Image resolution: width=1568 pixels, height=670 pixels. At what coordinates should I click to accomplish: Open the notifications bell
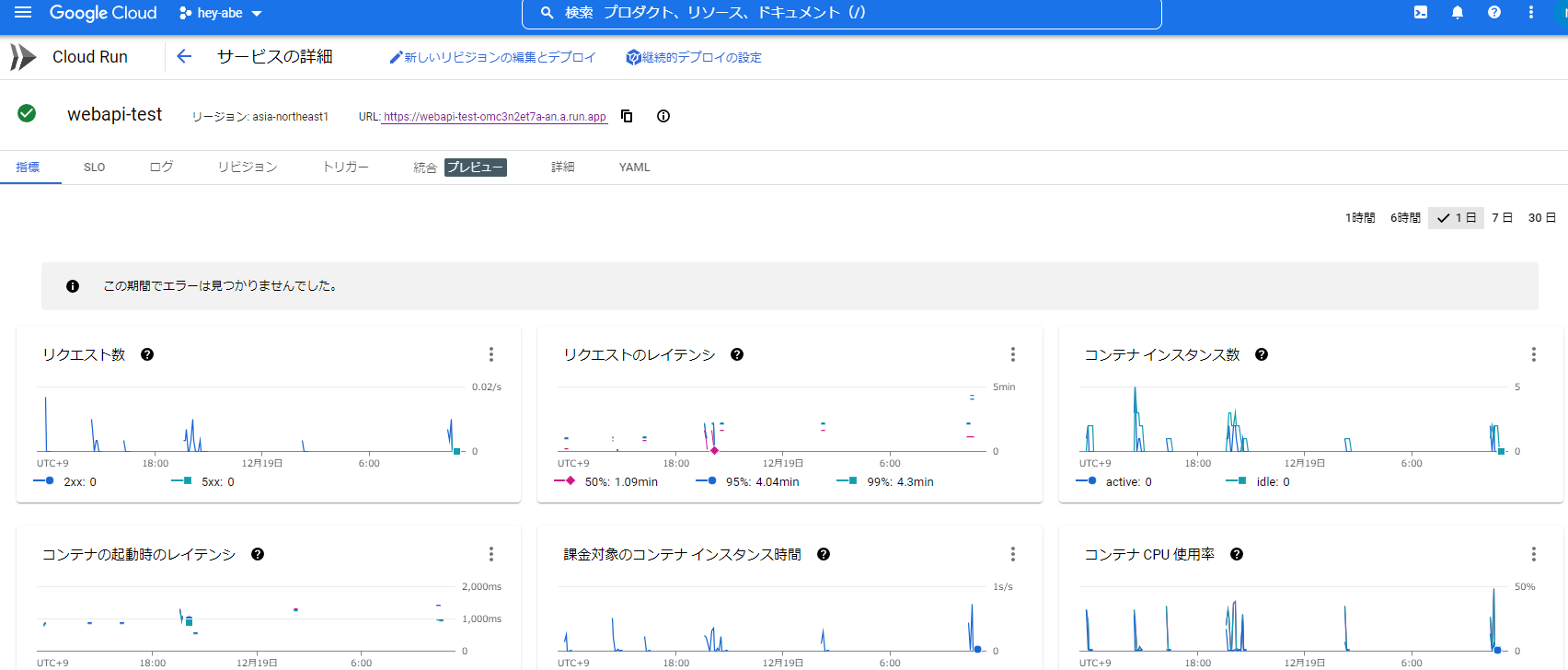pyautogui.click(x=1458, y=13)
